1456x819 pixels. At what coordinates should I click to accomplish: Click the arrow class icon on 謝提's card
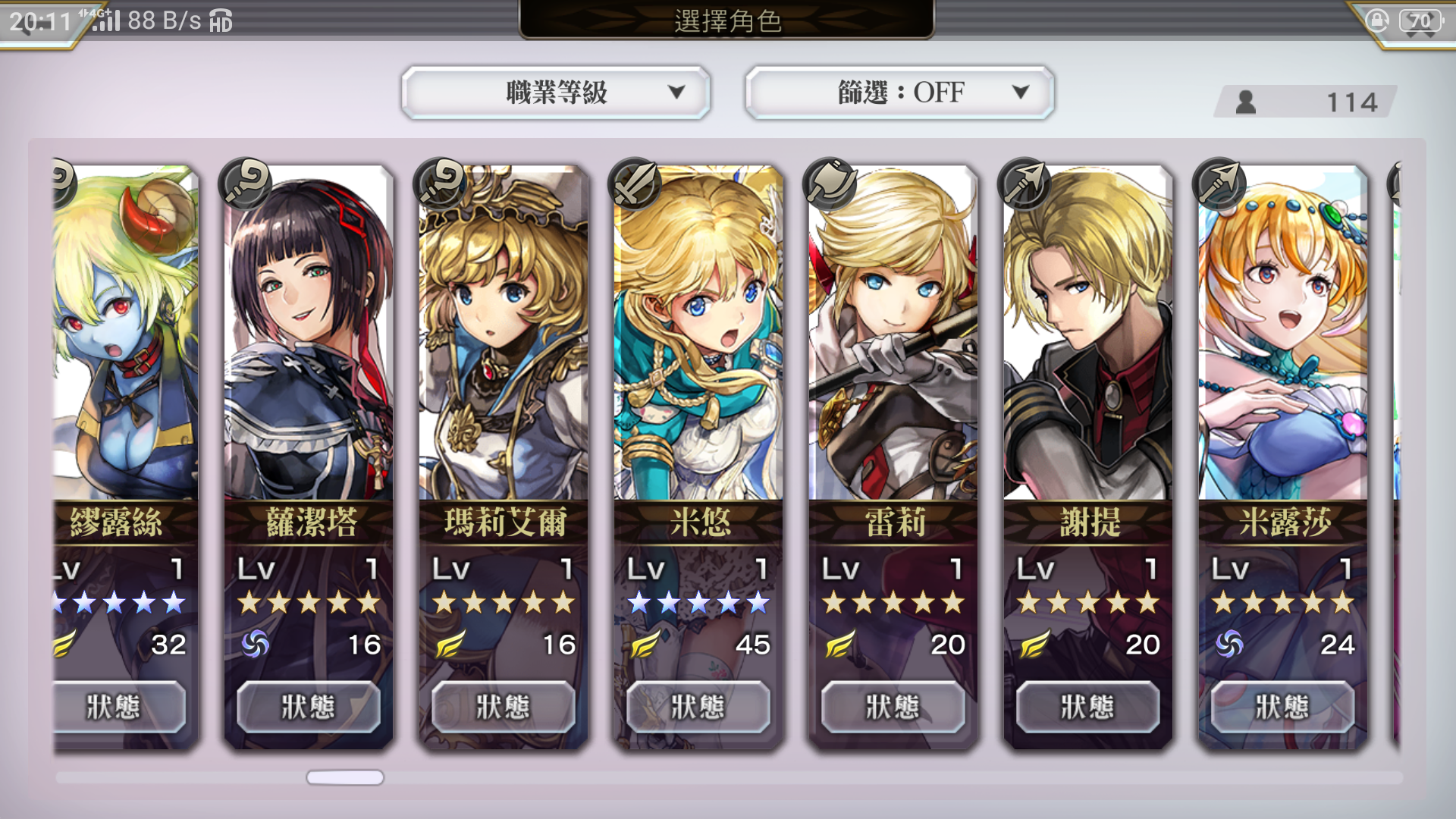point(1025,184)
